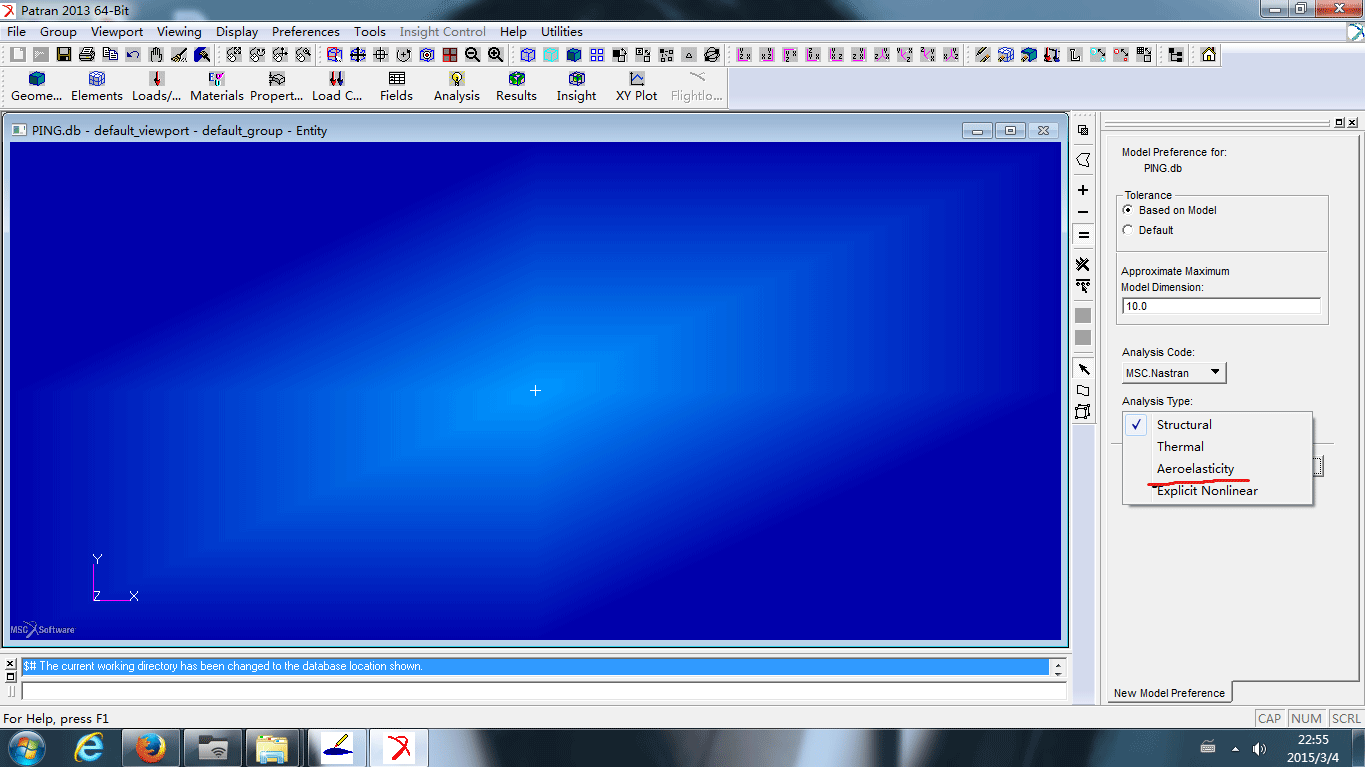Open the Materials application icon
This screenshot has height=767, width=1365.
coord(217,87)
